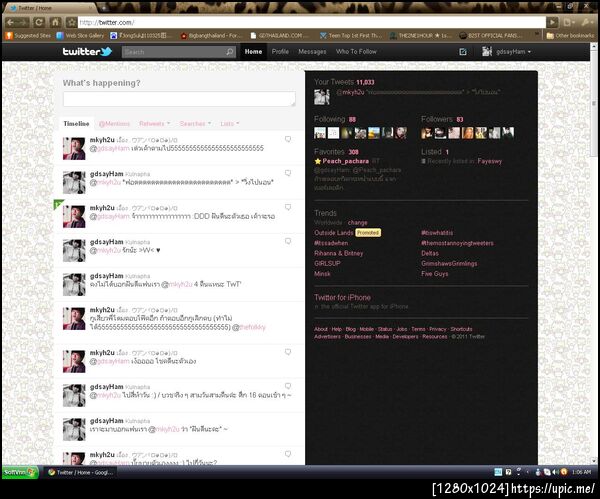Click the Go arrow beside the address bar
The image size is (600, 499).
click(552, 23)
